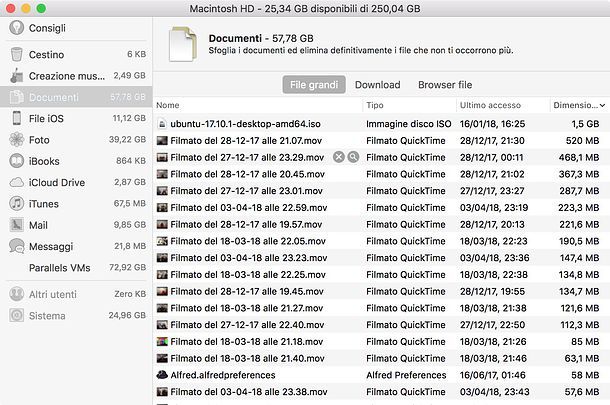The image size is (610, 405).
Task: Select the Messaggi chat bubble icon
Action: [16, 246]
